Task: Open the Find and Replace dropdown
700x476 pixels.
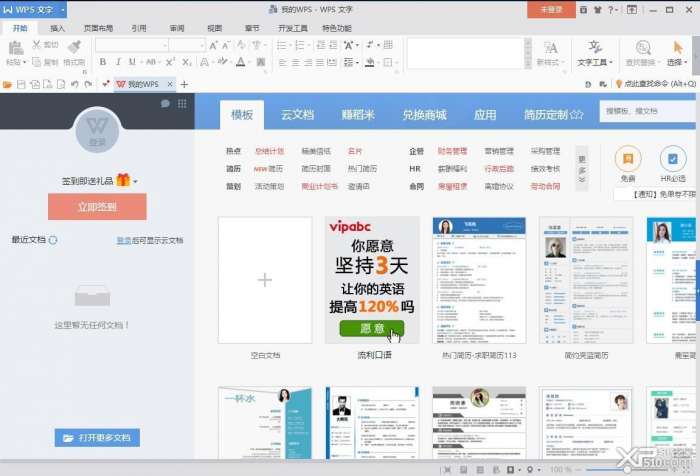Action: [642, 53]
